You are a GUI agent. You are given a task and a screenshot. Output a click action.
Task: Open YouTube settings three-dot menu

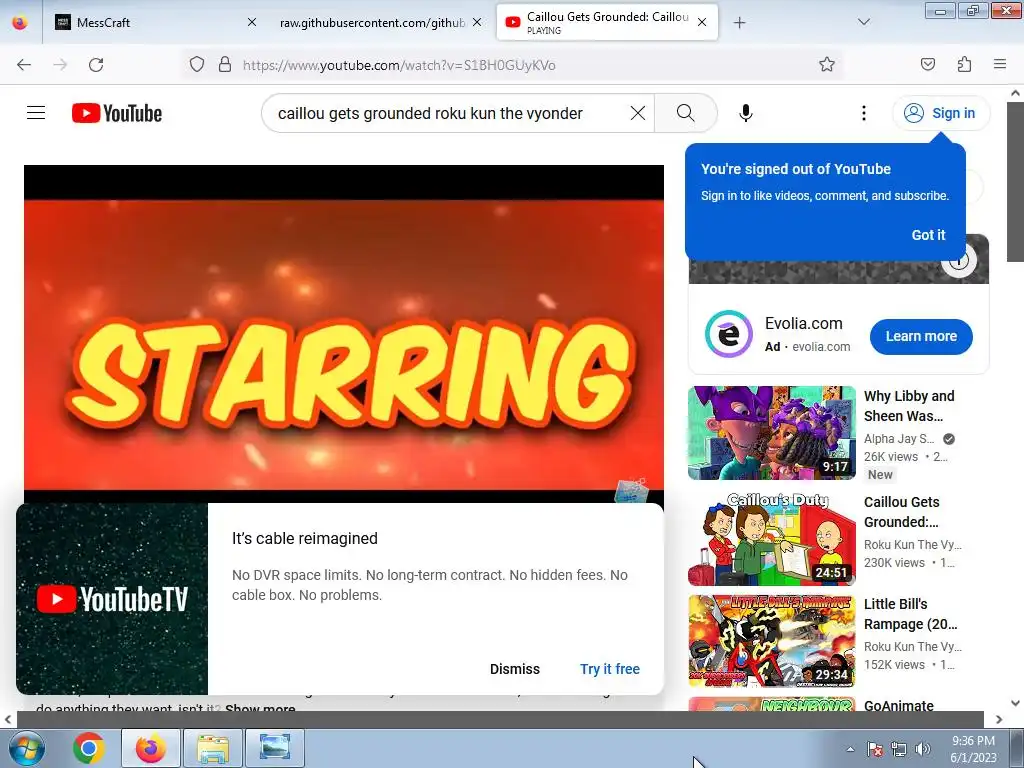(x=863, y=113)
